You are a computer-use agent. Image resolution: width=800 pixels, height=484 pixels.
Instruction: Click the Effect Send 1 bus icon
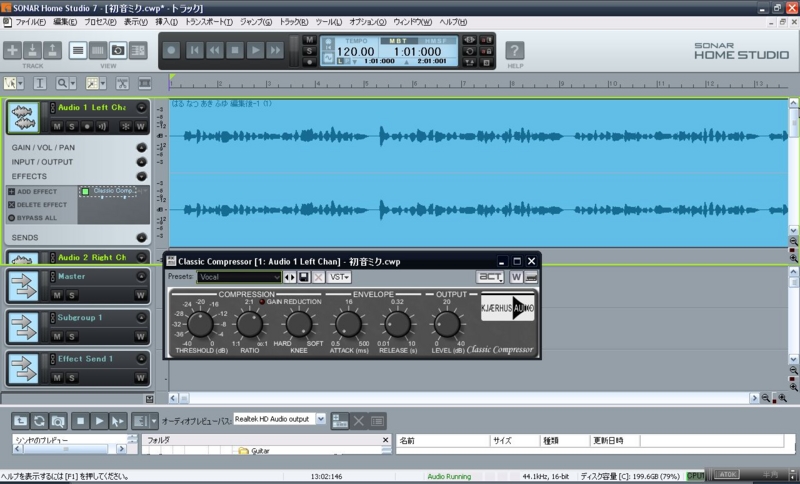(23, 368)
